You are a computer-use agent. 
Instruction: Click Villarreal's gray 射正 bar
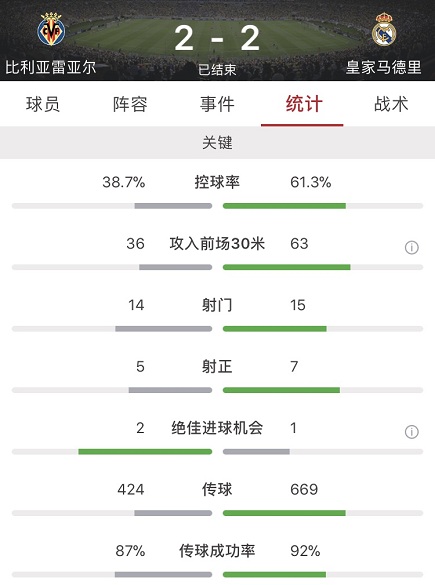click(170, 390)
